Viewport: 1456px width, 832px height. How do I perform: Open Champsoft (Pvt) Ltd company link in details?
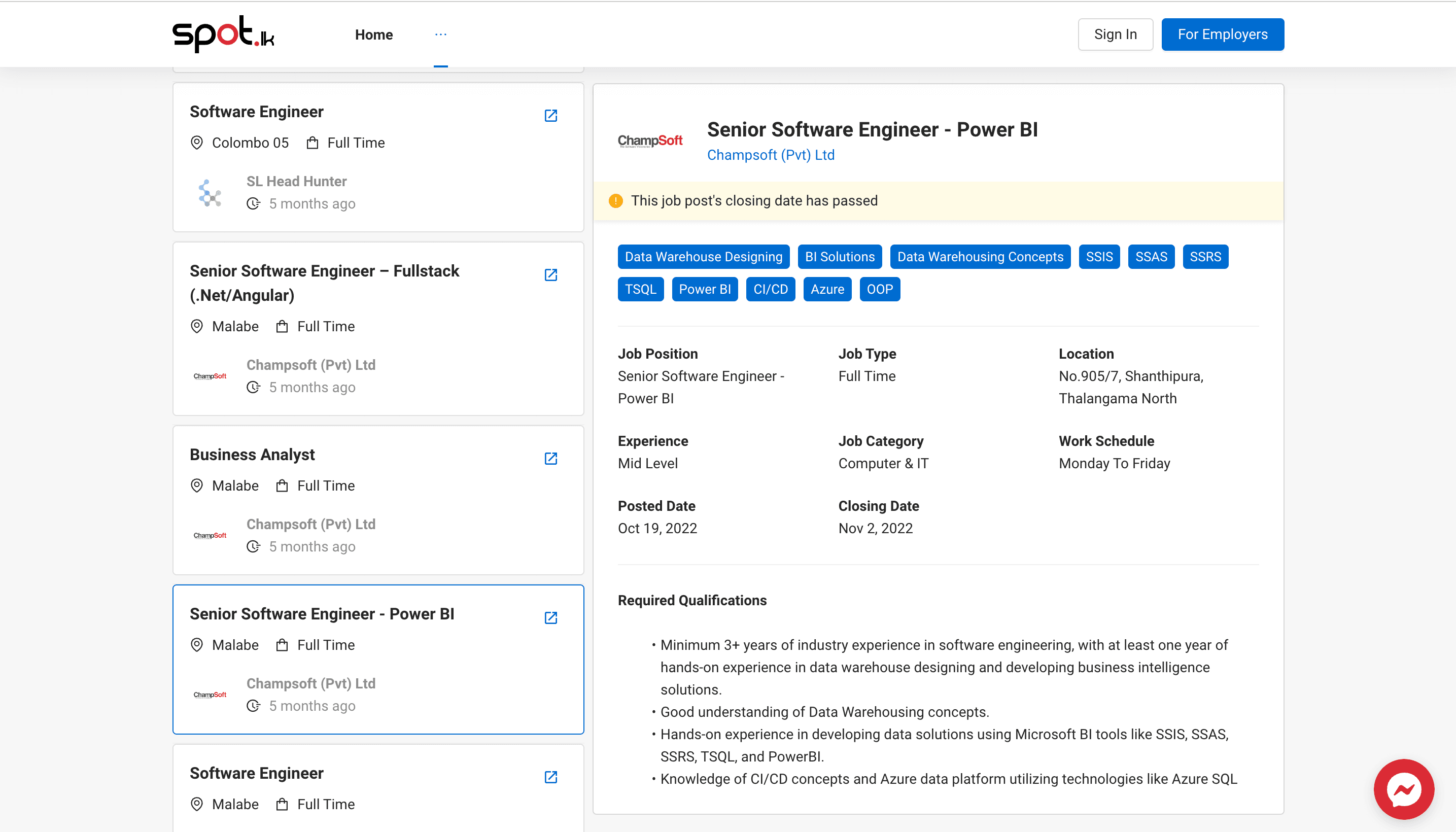(x=770, y=155)
